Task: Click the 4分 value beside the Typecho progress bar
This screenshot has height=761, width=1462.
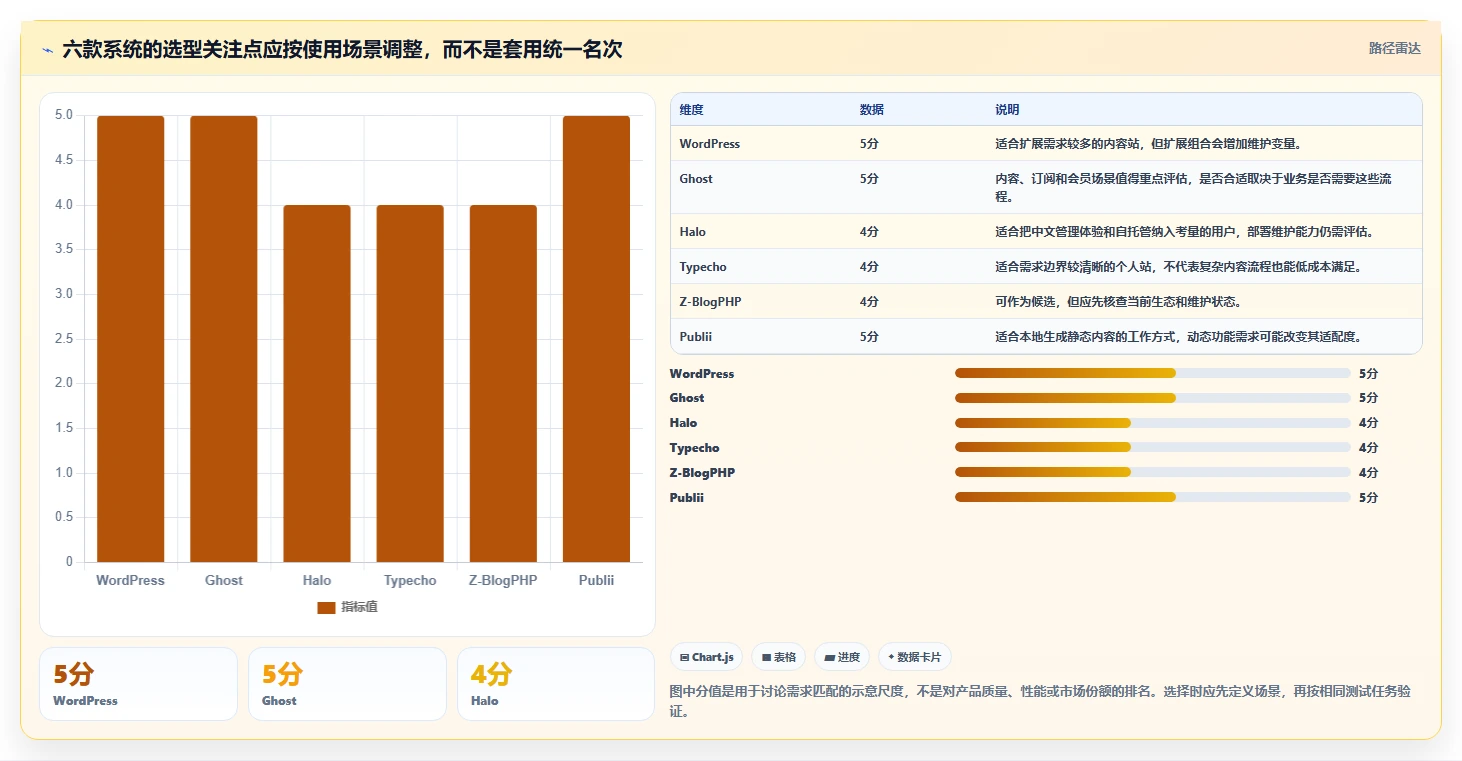Action: (1368, 448)
